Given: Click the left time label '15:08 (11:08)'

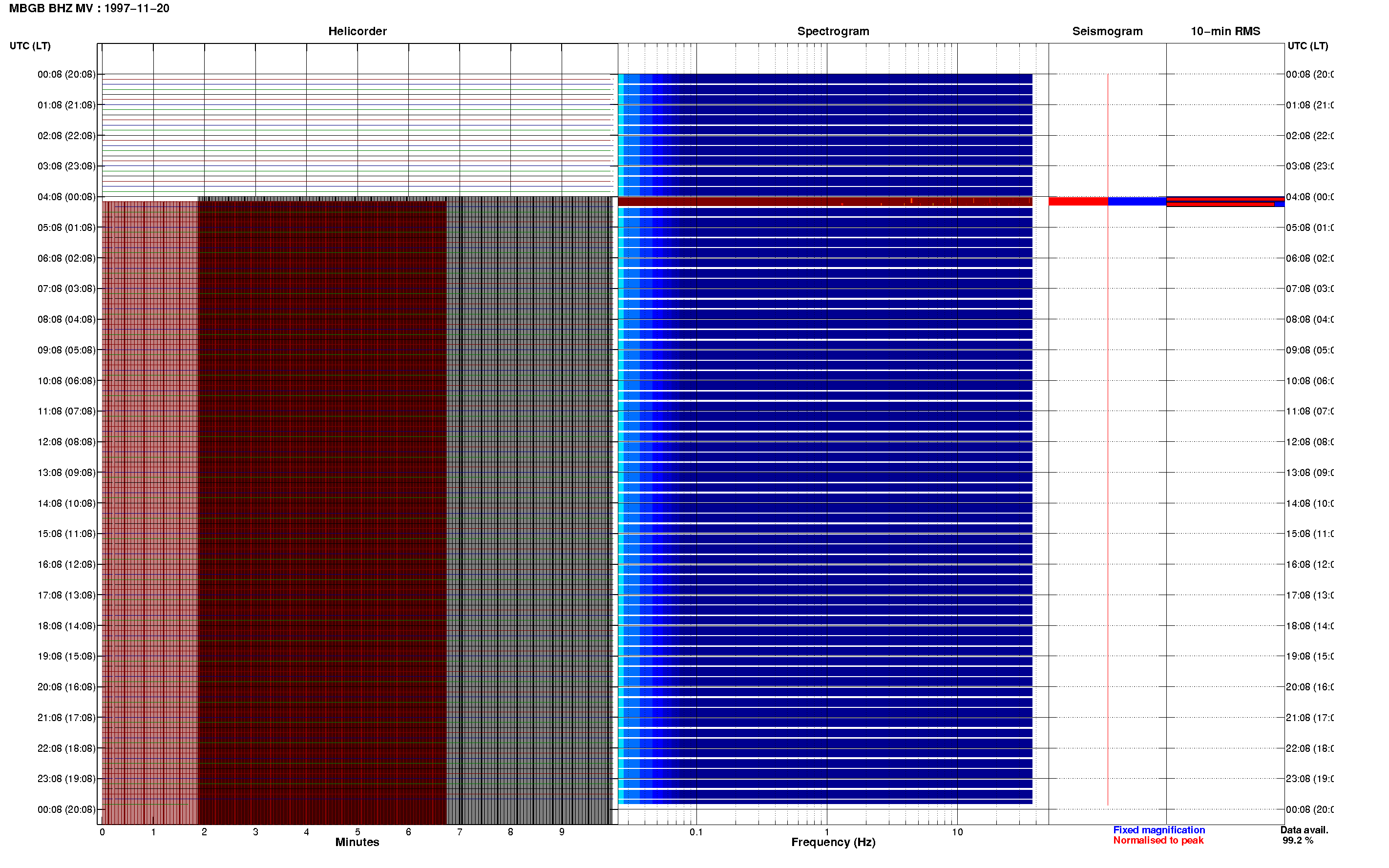Looking at the screenshot, I should pos(66,534).
